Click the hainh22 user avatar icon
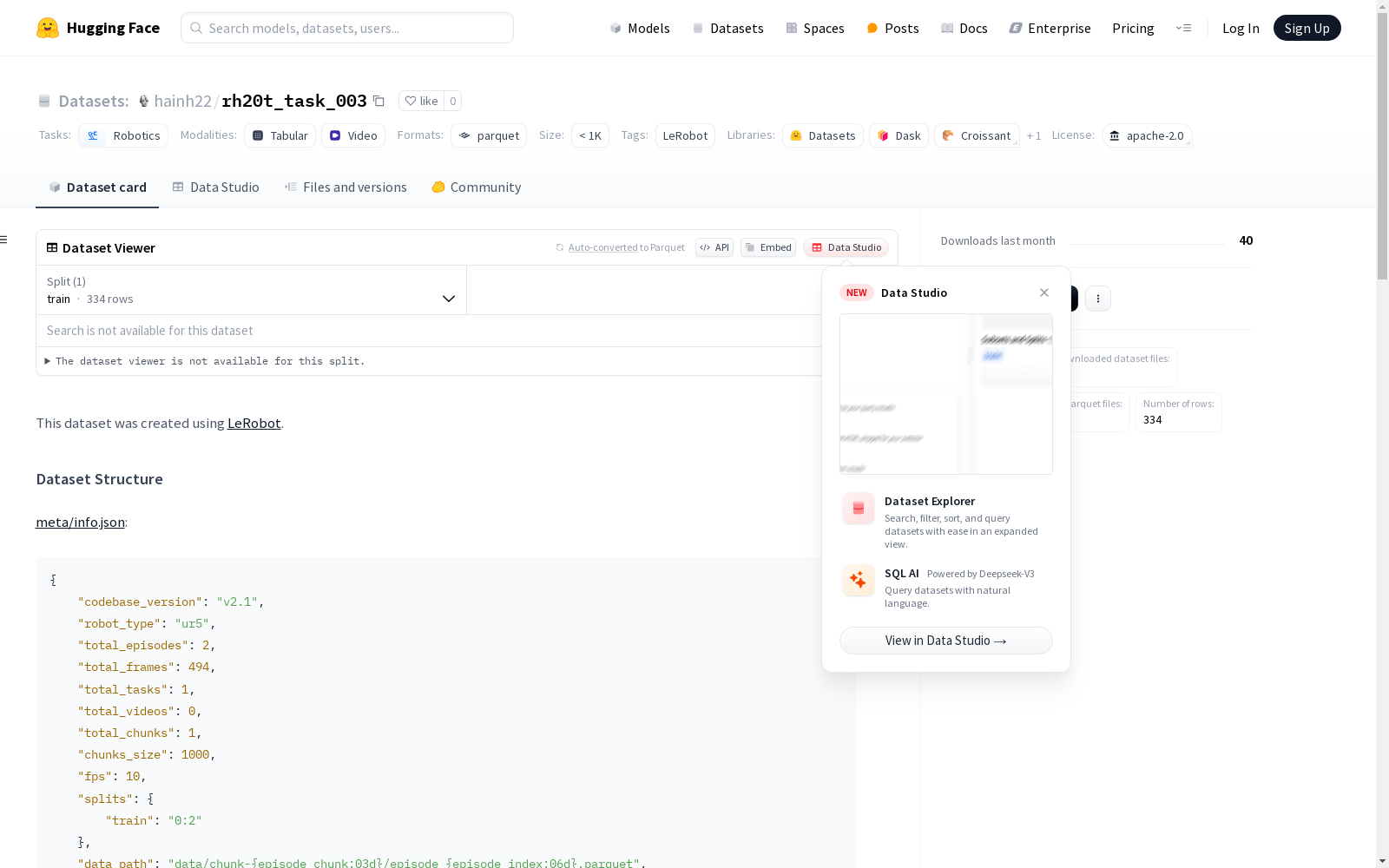This screenshot has width=1389, height=868. [144, 101]
